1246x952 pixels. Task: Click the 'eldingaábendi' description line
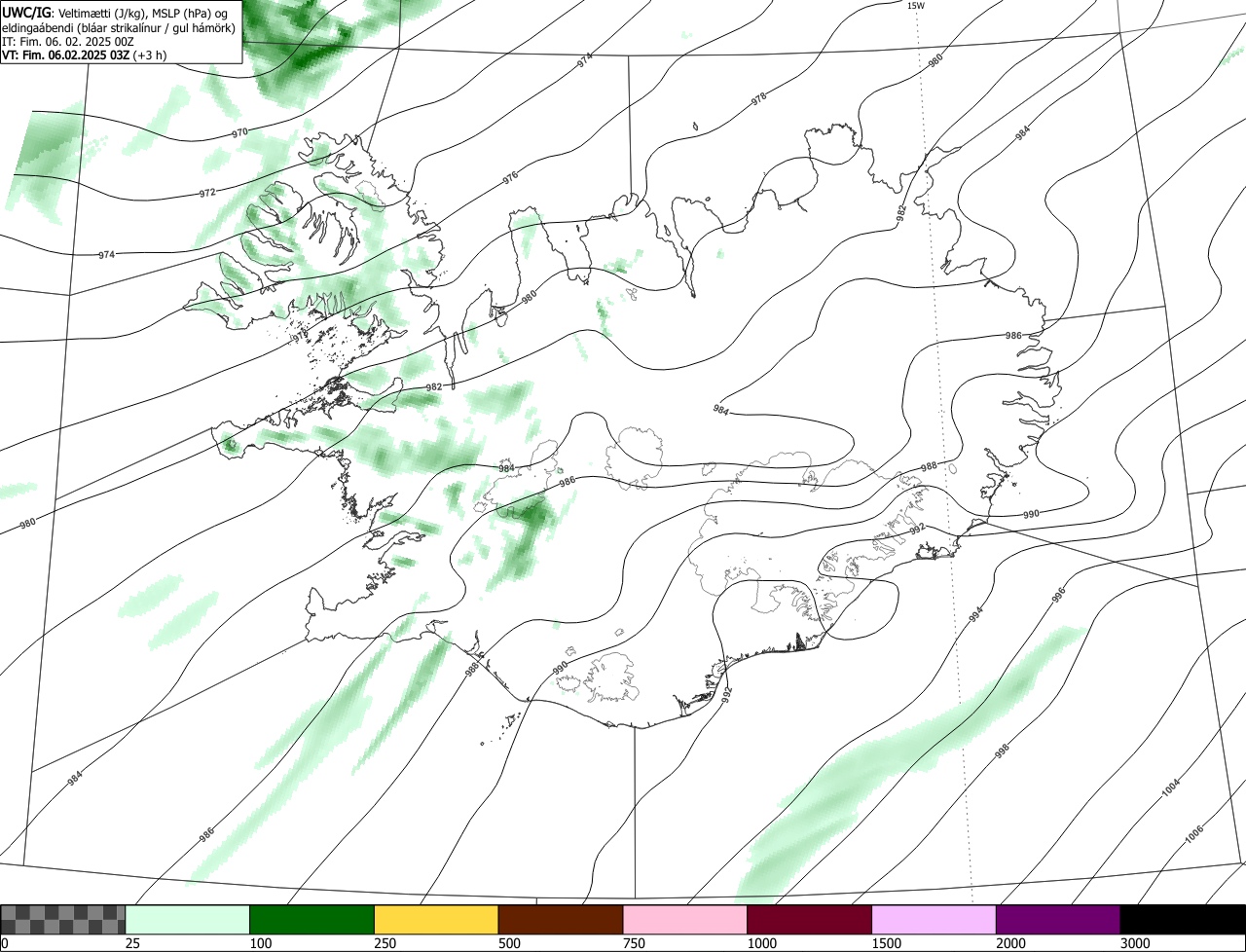click(118, 27)
